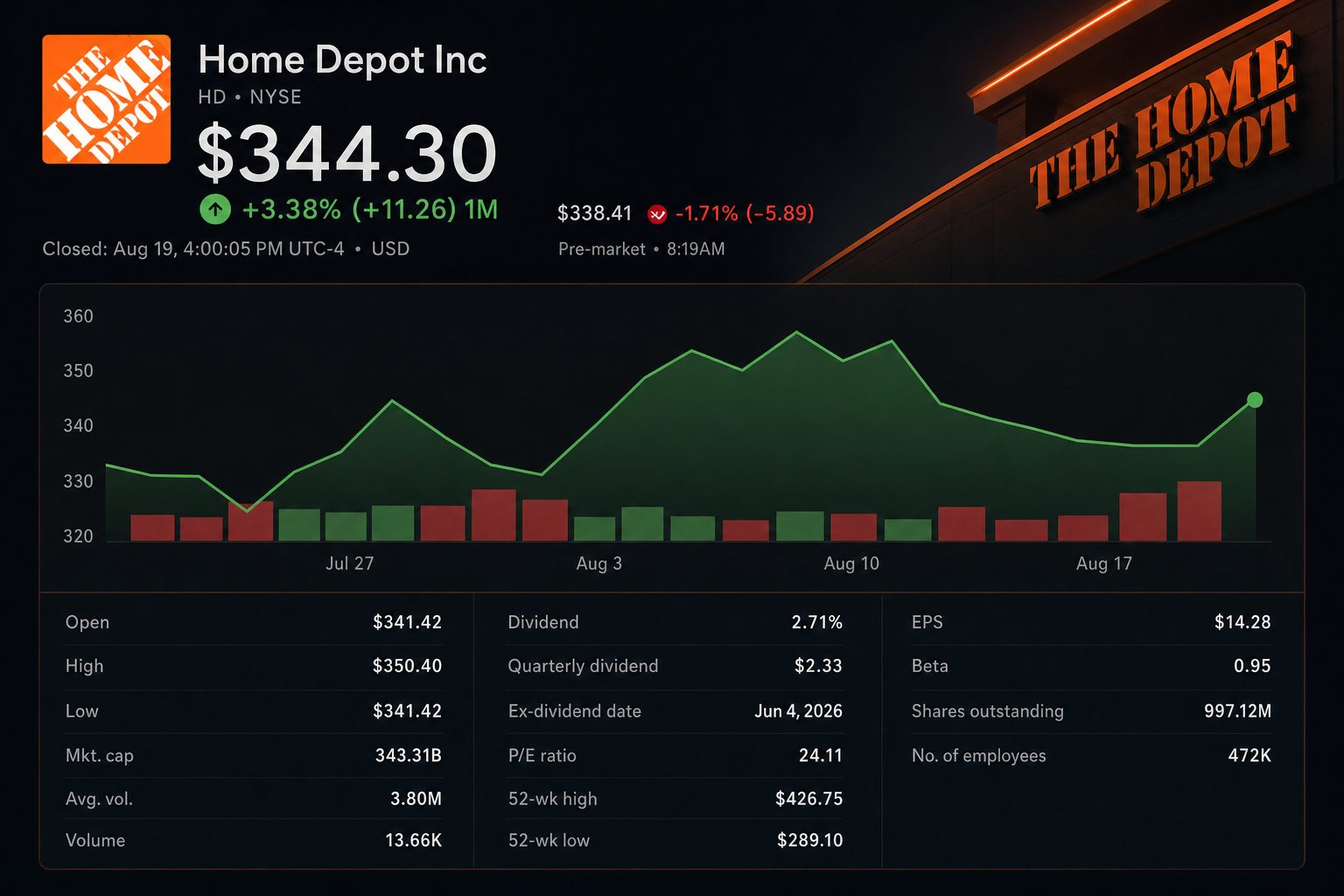Click the green end-point dot on chart
Screen dimensions: 1344x896
pyautogui.click(x=1255, y=400)
